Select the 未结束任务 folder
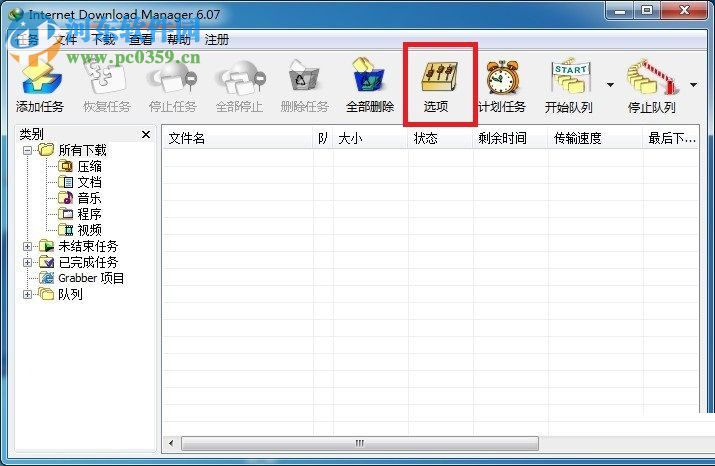 click(78, 246)
